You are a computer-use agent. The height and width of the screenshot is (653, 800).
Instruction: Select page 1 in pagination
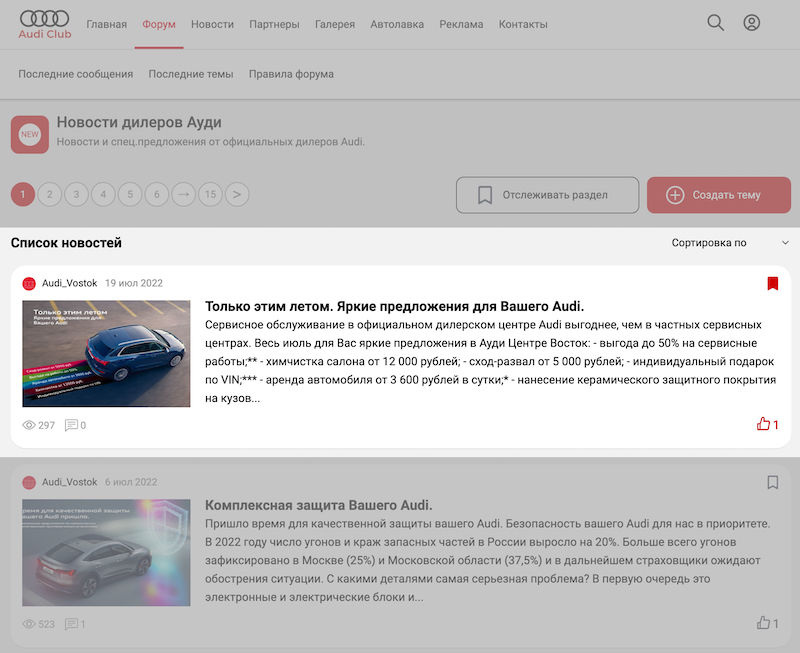[23, 194]
